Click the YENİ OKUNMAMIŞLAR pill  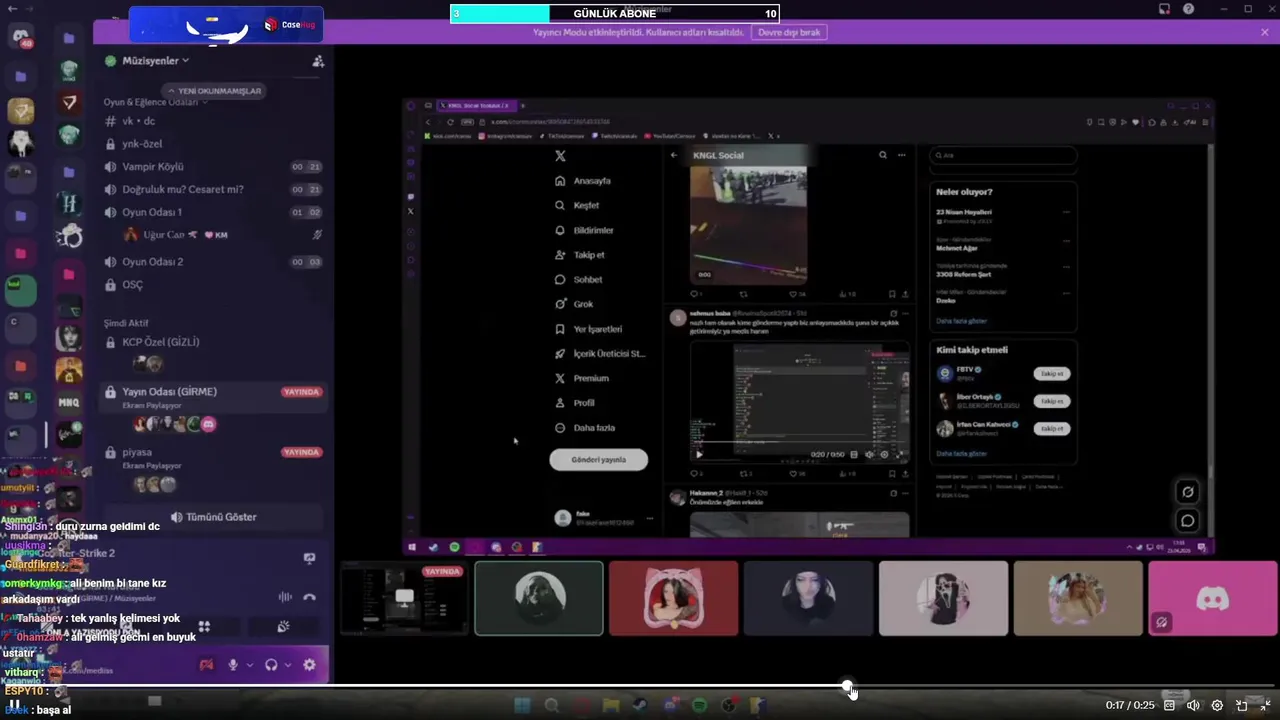click(x=214, y=91)
